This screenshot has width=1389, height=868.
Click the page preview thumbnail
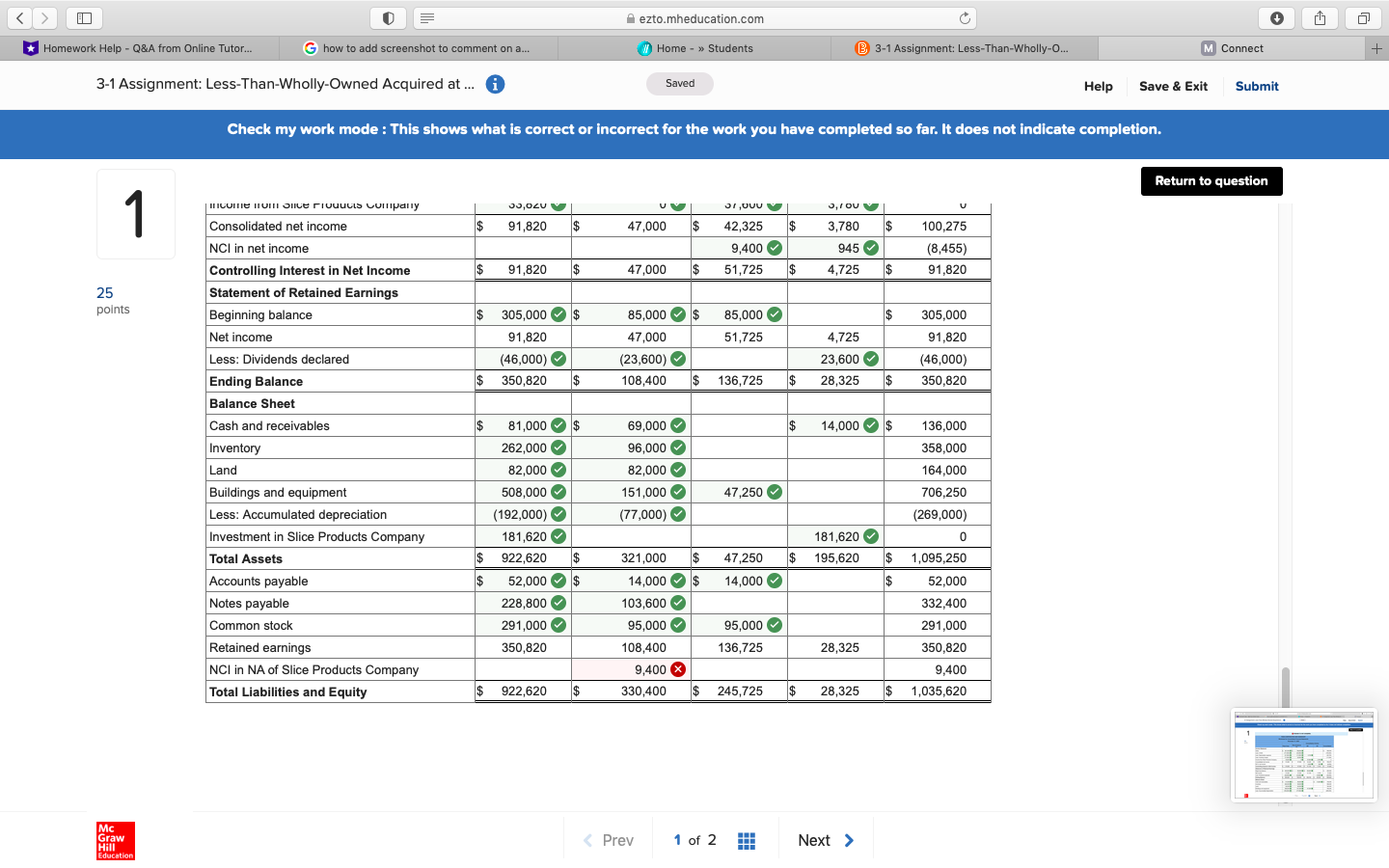(x=1303, y=755)
